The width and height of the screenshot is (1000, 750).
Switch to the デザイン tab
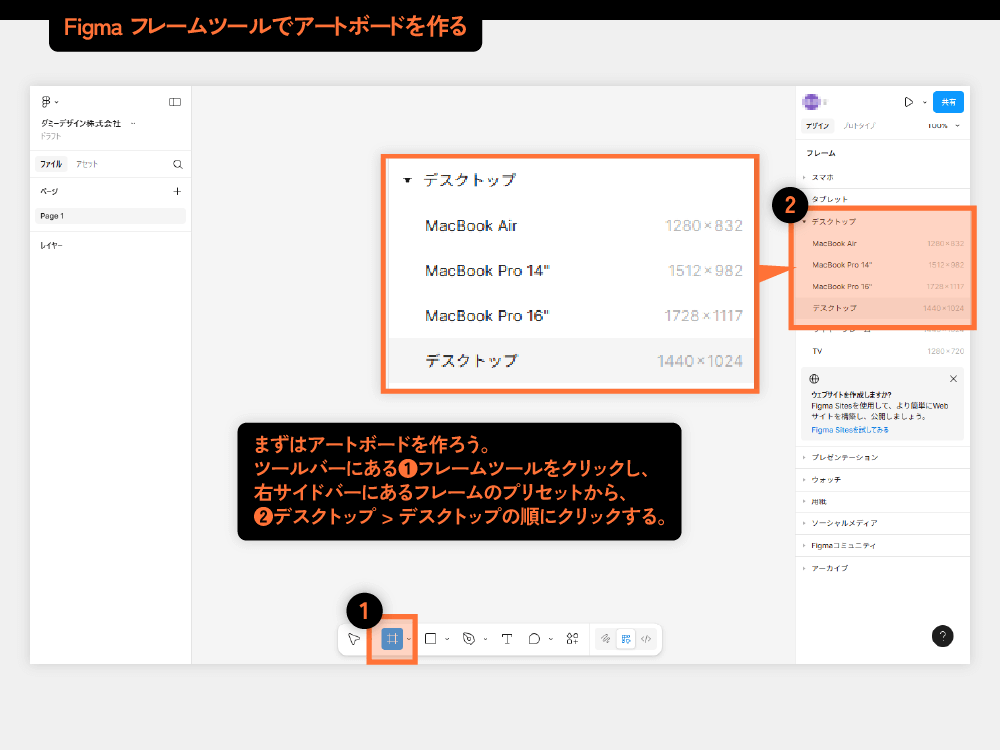point(817,126)
